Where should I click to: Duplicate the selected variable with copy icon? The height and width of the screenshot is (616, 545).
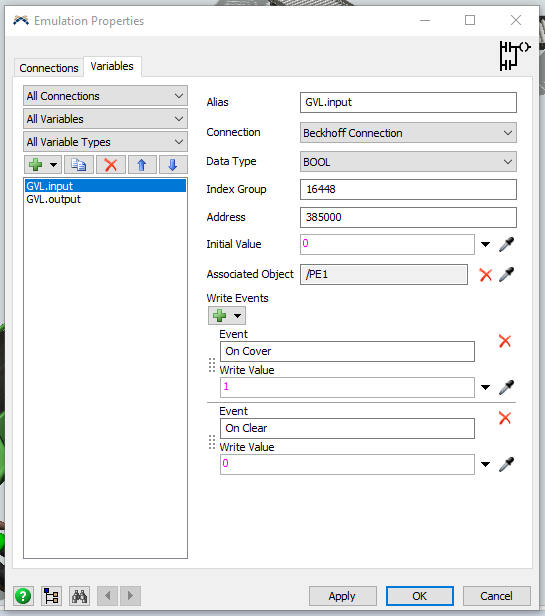(79, 165)
